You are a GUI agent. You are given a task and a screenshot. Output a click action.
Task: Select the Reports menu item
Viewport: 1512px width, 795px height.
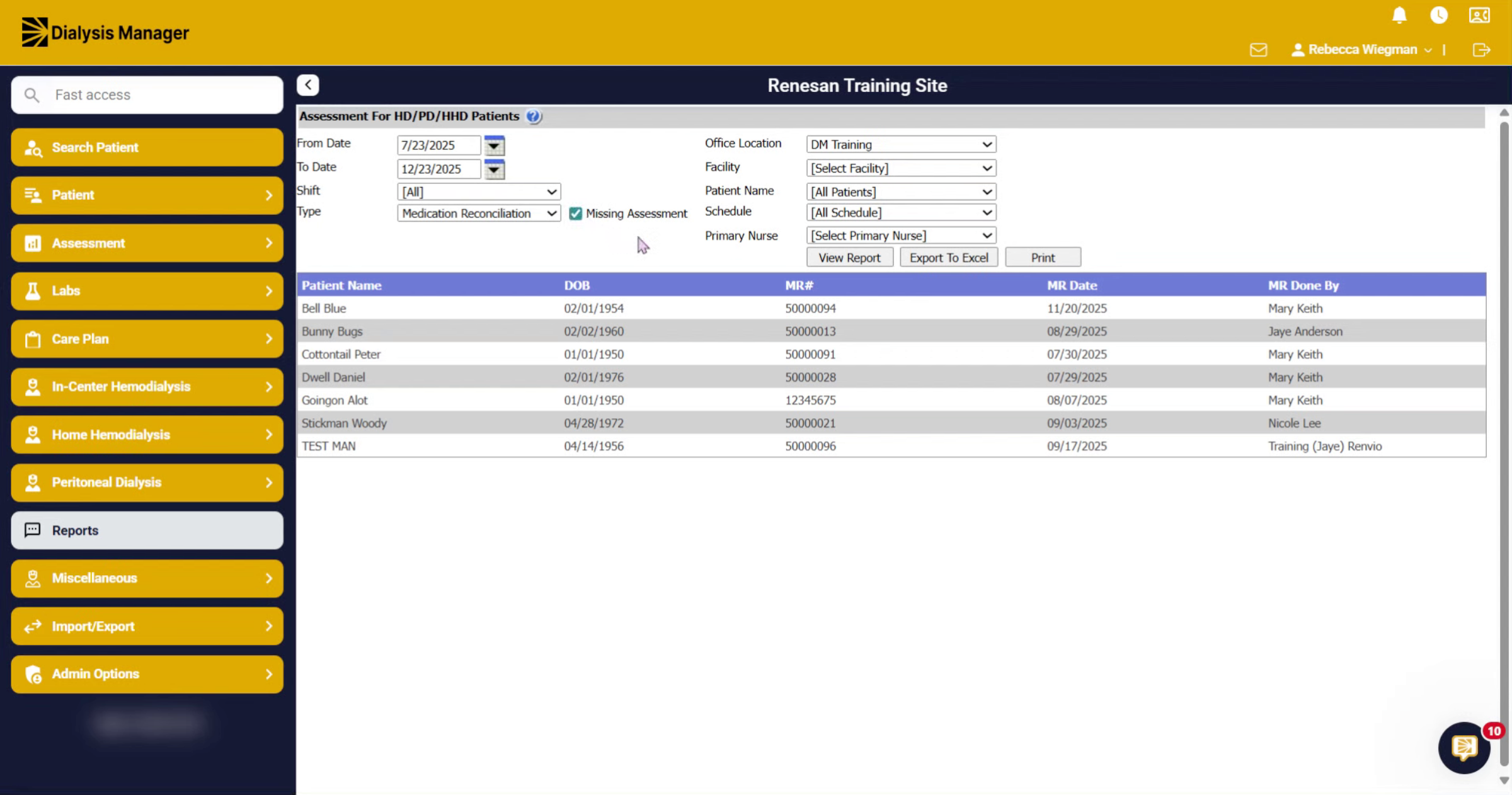147,530
